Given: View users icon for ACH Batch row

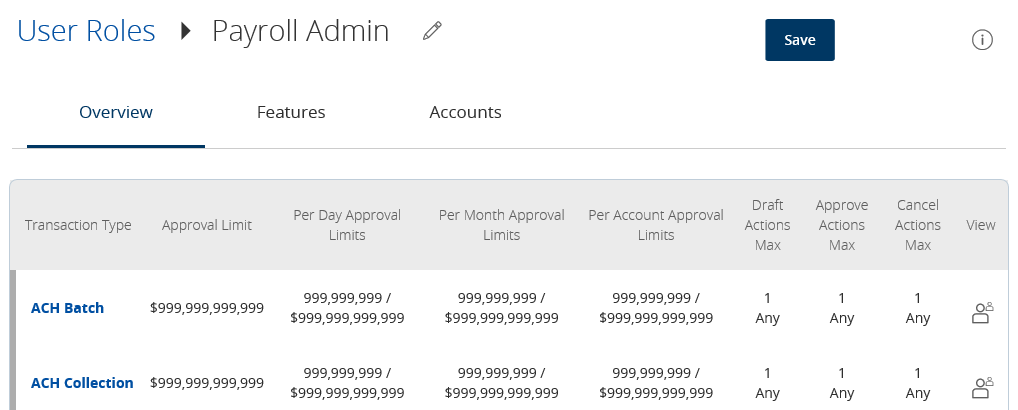Looking at the screenshot, I should (x=982, y=313).
